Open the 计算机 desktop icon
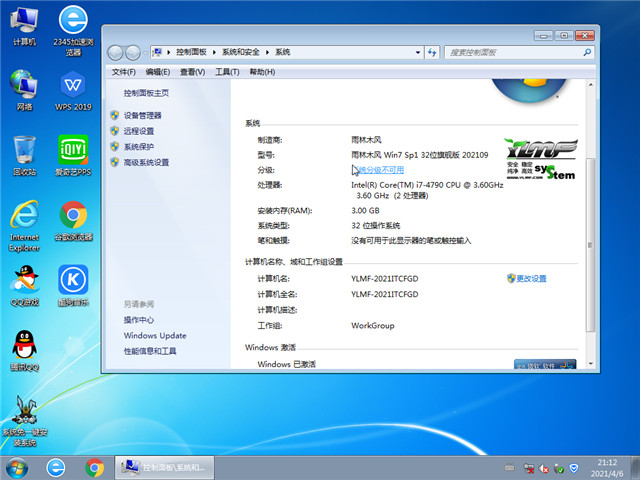Viewport: 640px width, 480px height. coord(24,26)
